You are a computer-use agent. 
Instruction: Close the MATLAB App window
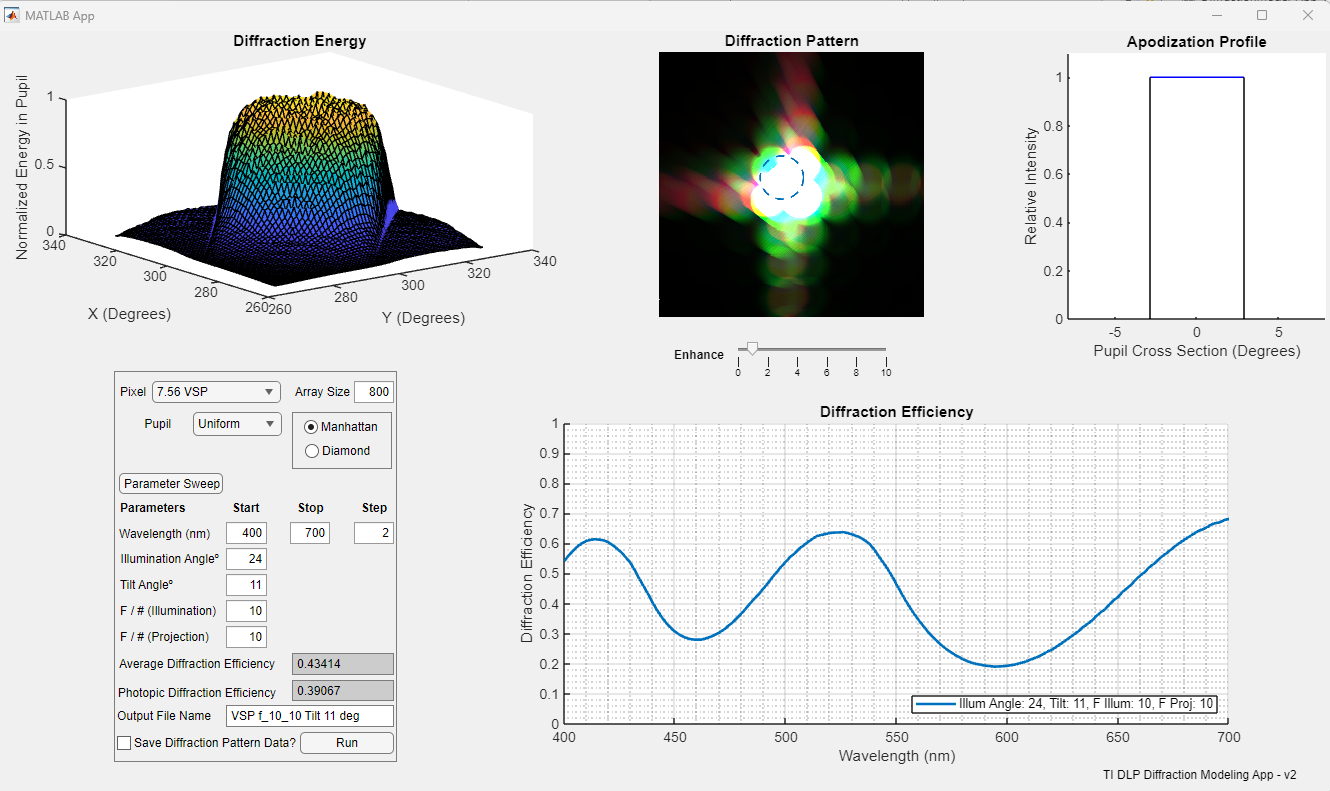pos(1307,15)
